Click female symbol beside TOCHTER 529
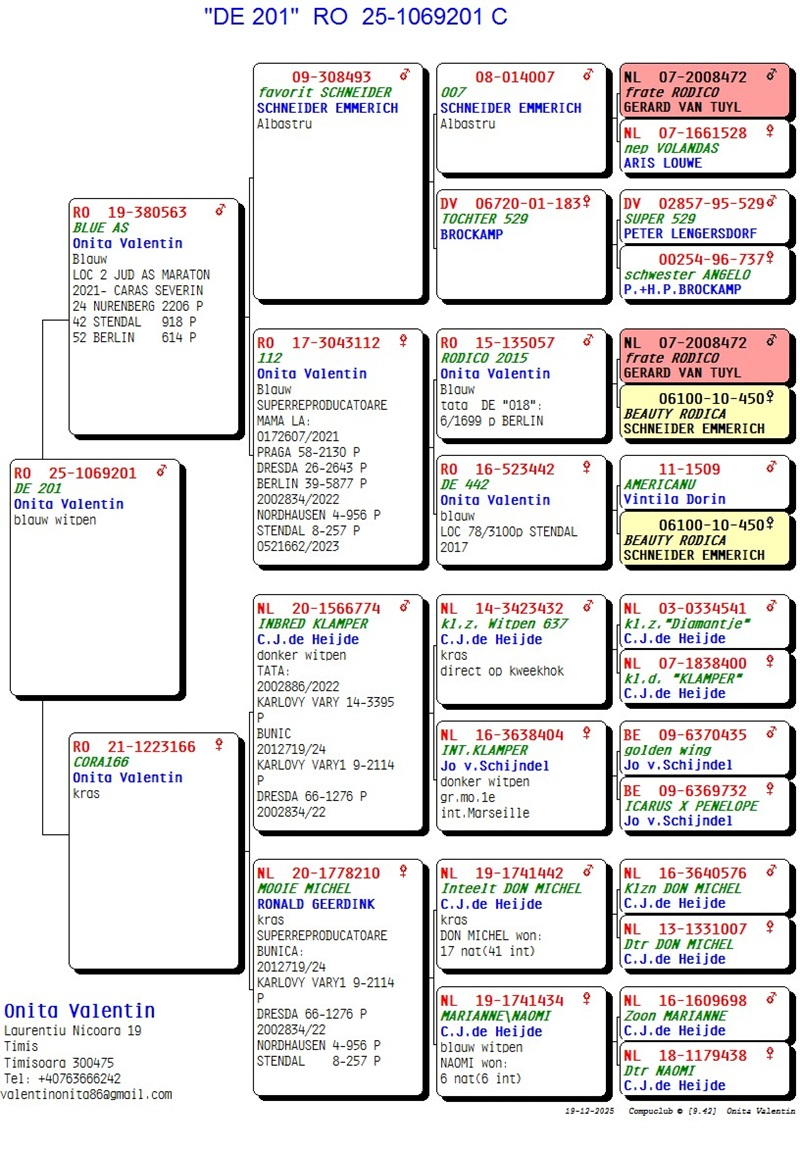Screen dimensions: 800x1149 click(587, 203)
